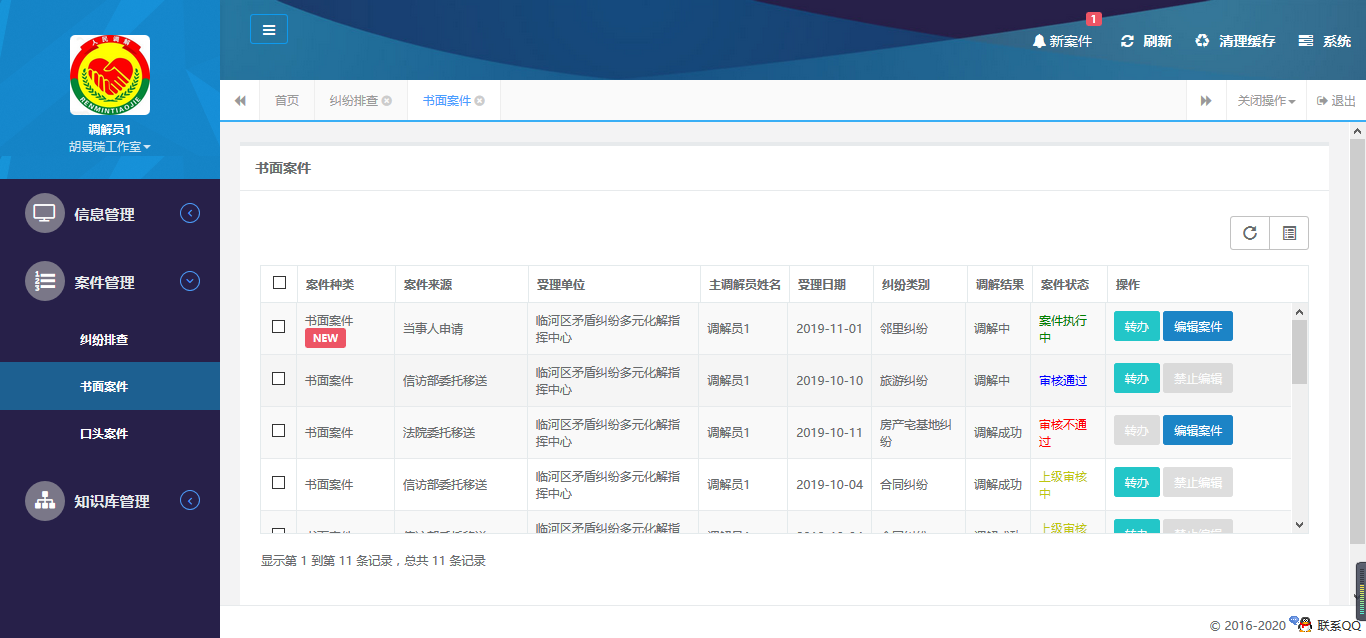Check the select-all checkbox in table header

tap(279, 283)
